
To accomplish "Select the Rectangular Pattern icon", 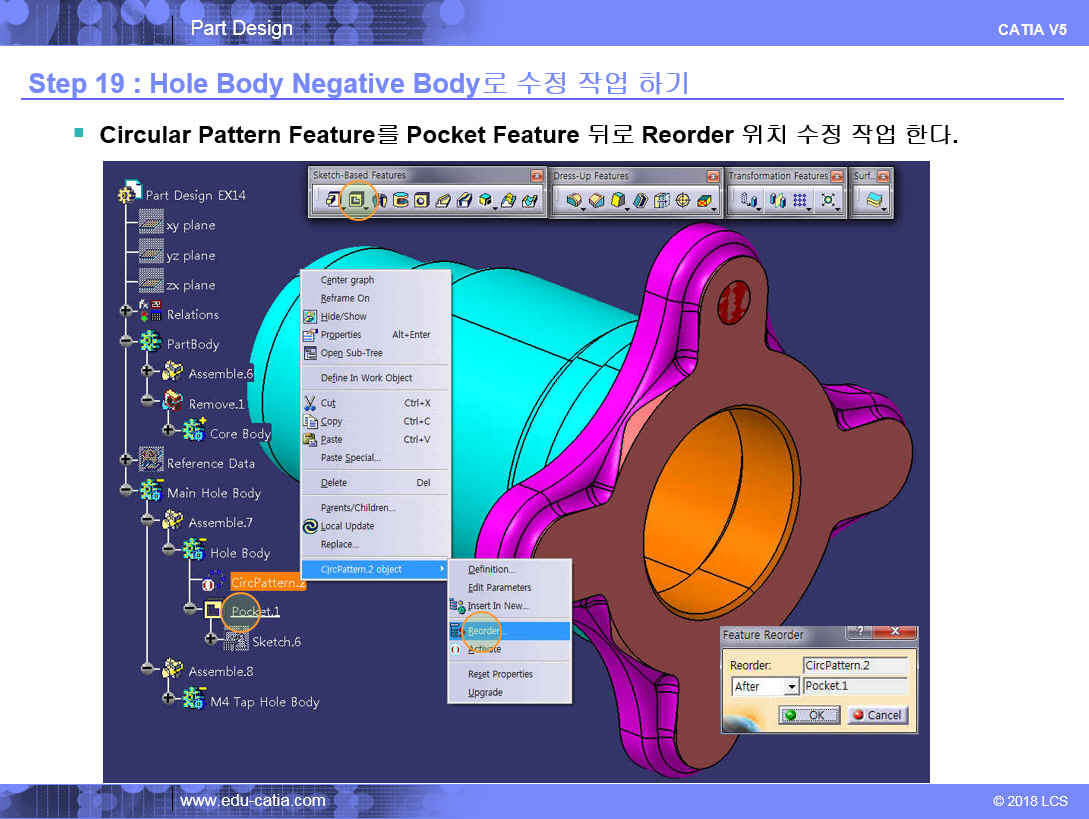I will [x=801, y=201].
